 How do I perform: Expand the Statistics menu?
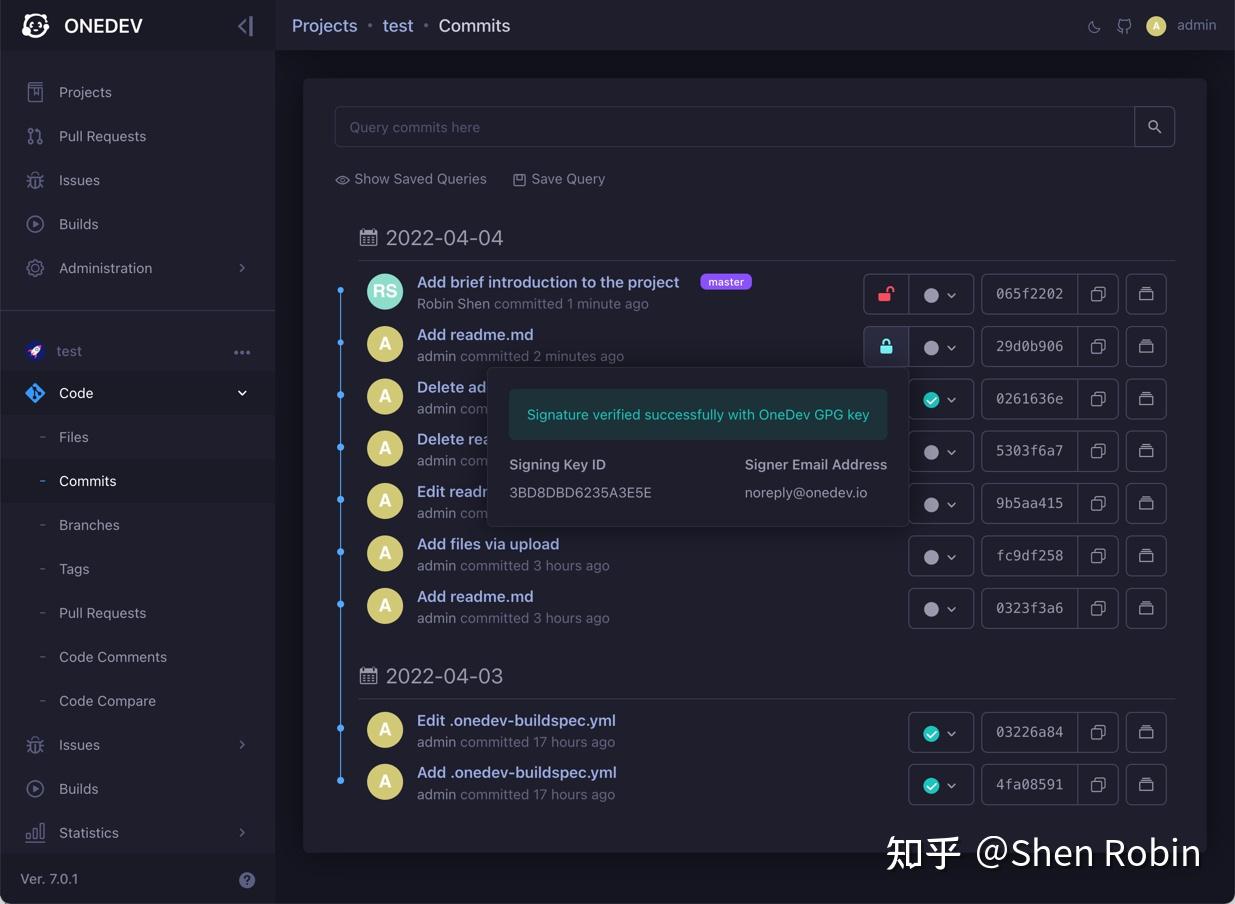click(x=137, y=833)
